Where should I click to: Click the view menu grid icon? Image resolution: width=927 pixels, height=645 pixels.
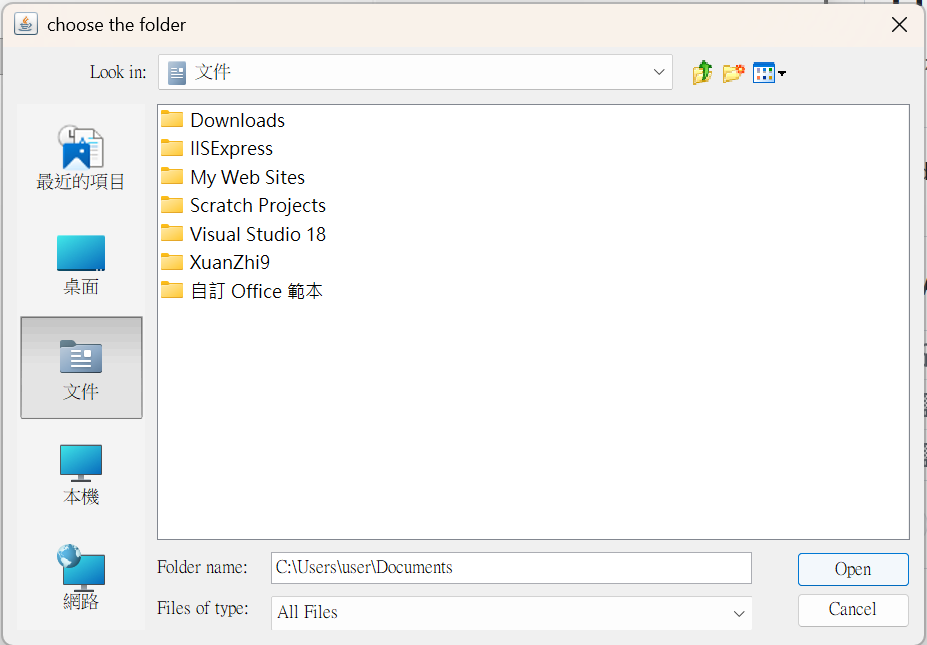click(763, 72)
